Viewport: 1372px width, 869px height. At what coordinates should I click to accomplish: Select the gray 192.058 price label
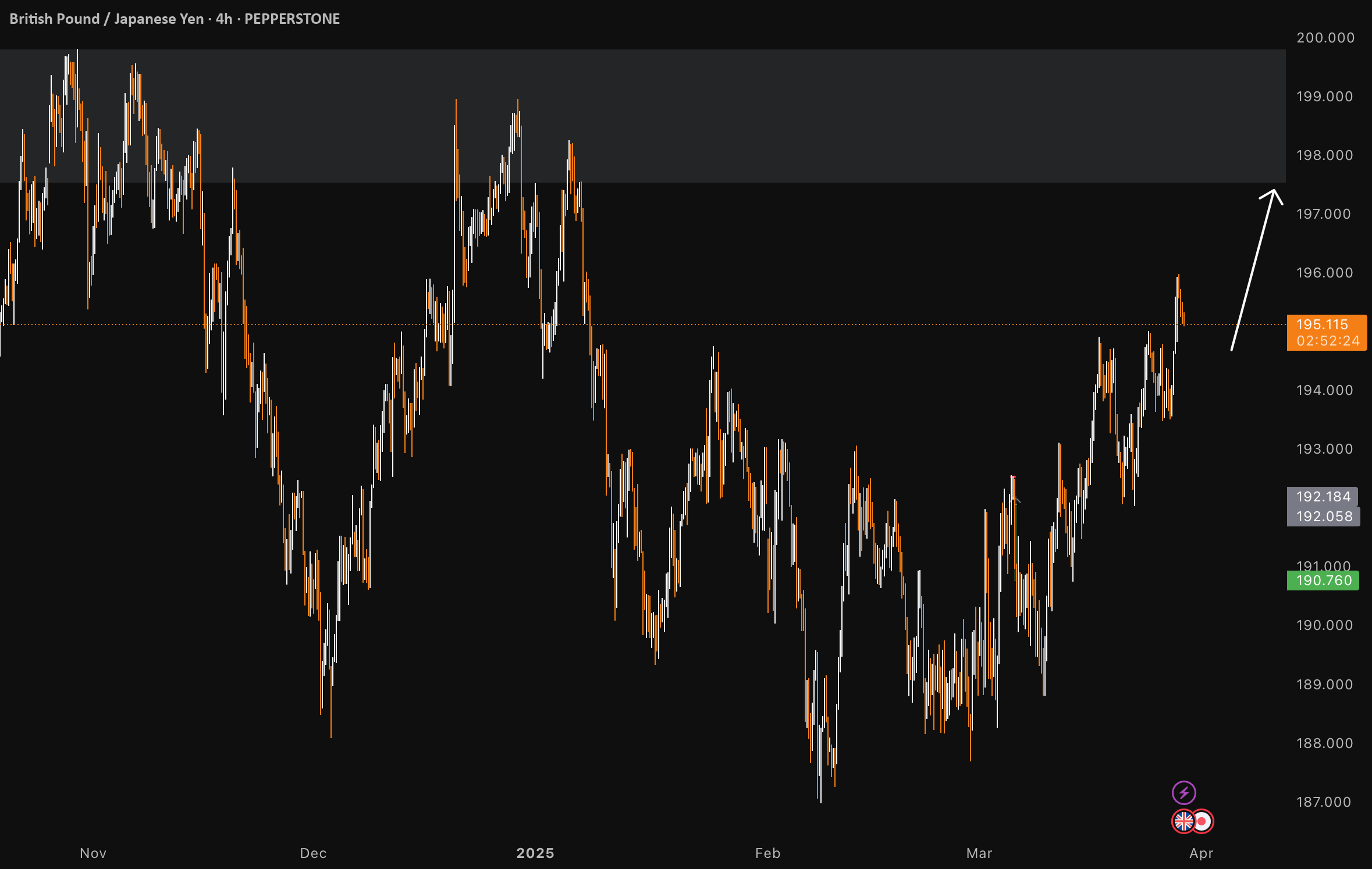[x=1324, y=517]
